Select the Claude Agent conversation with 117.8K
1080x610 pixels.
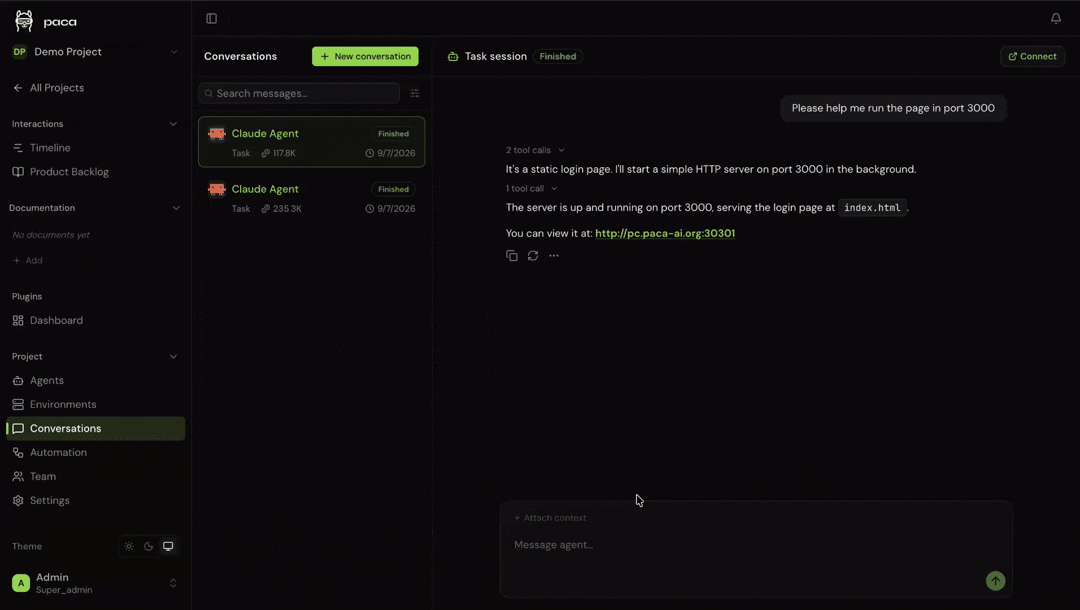(311, 142)
